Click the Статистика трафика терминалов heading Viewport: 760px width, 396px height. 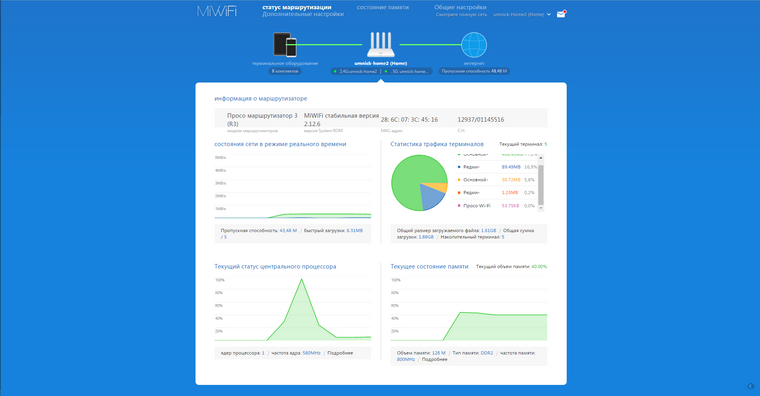[437, 144]
